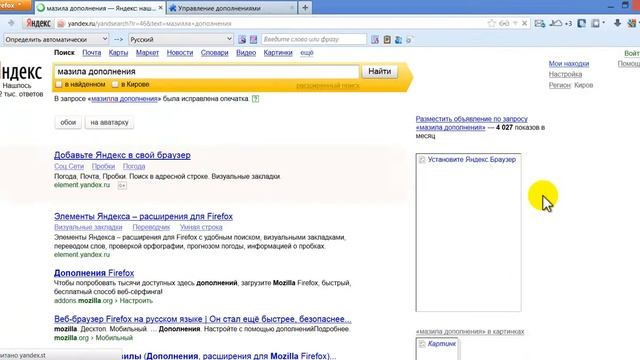This screenshot has width=640, height=360.
Task: Click the 'обои' suggestion button
Action: (x=68, y=122)
